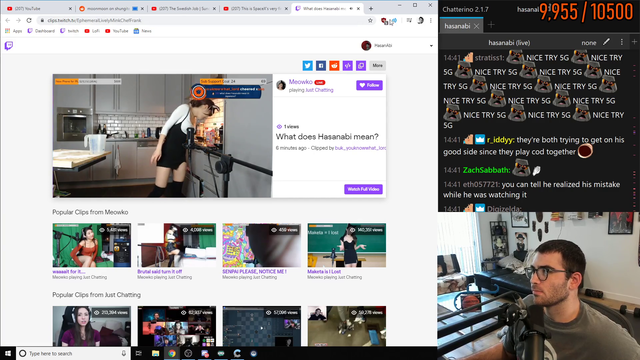Open the twitch bookmark

(69, 31)
